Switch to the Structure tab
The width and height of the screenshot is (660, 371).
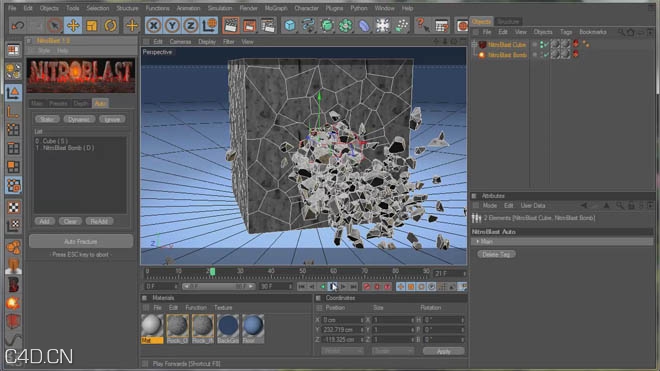click(x=508, y=21)
